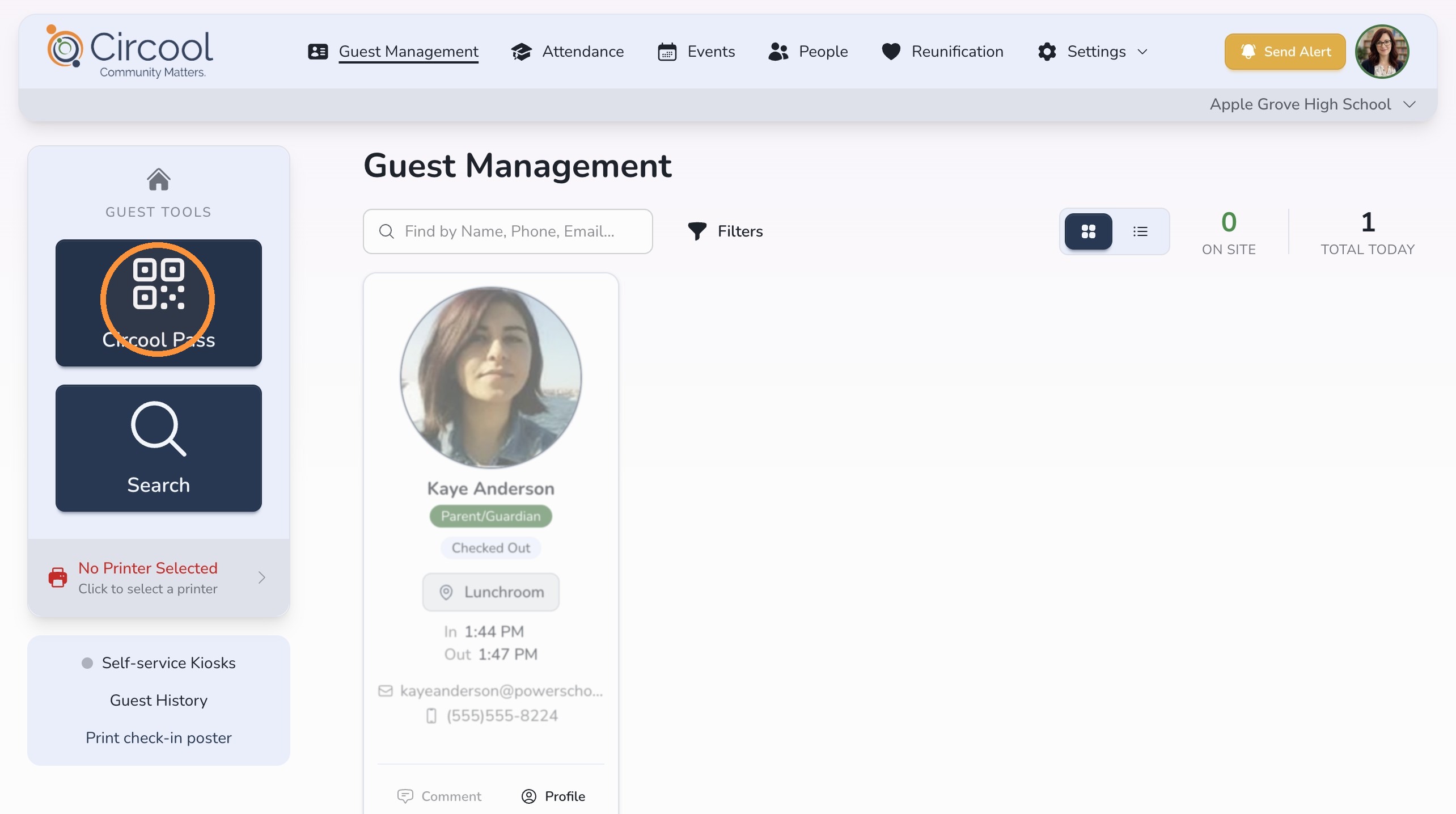Open Guest Management tab
The height and width of the screenshot is (814, 1456).
tap(408, 52)
